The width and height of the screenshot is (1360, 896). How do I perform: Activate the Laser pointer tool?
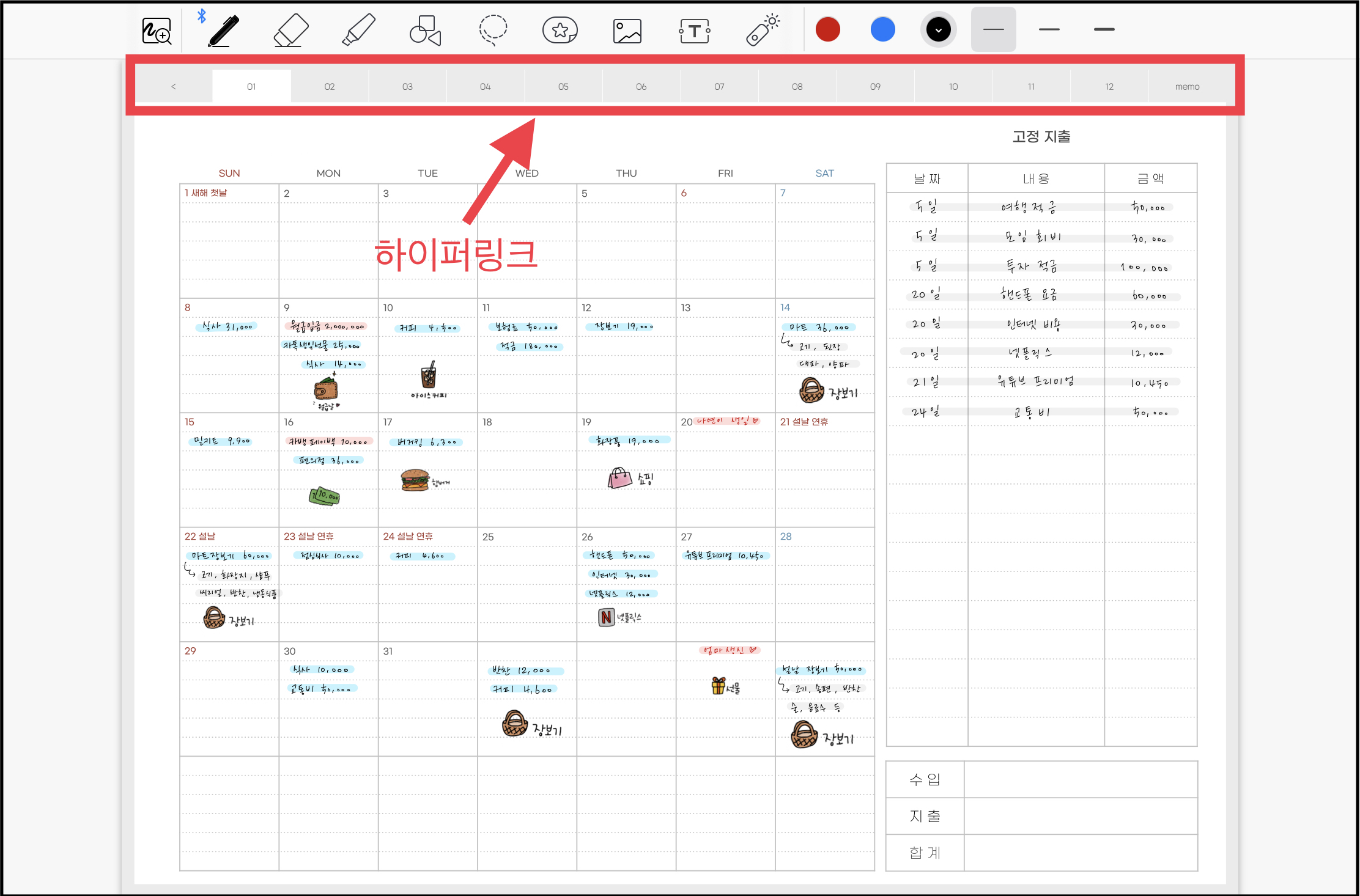[x=763, y=31]
